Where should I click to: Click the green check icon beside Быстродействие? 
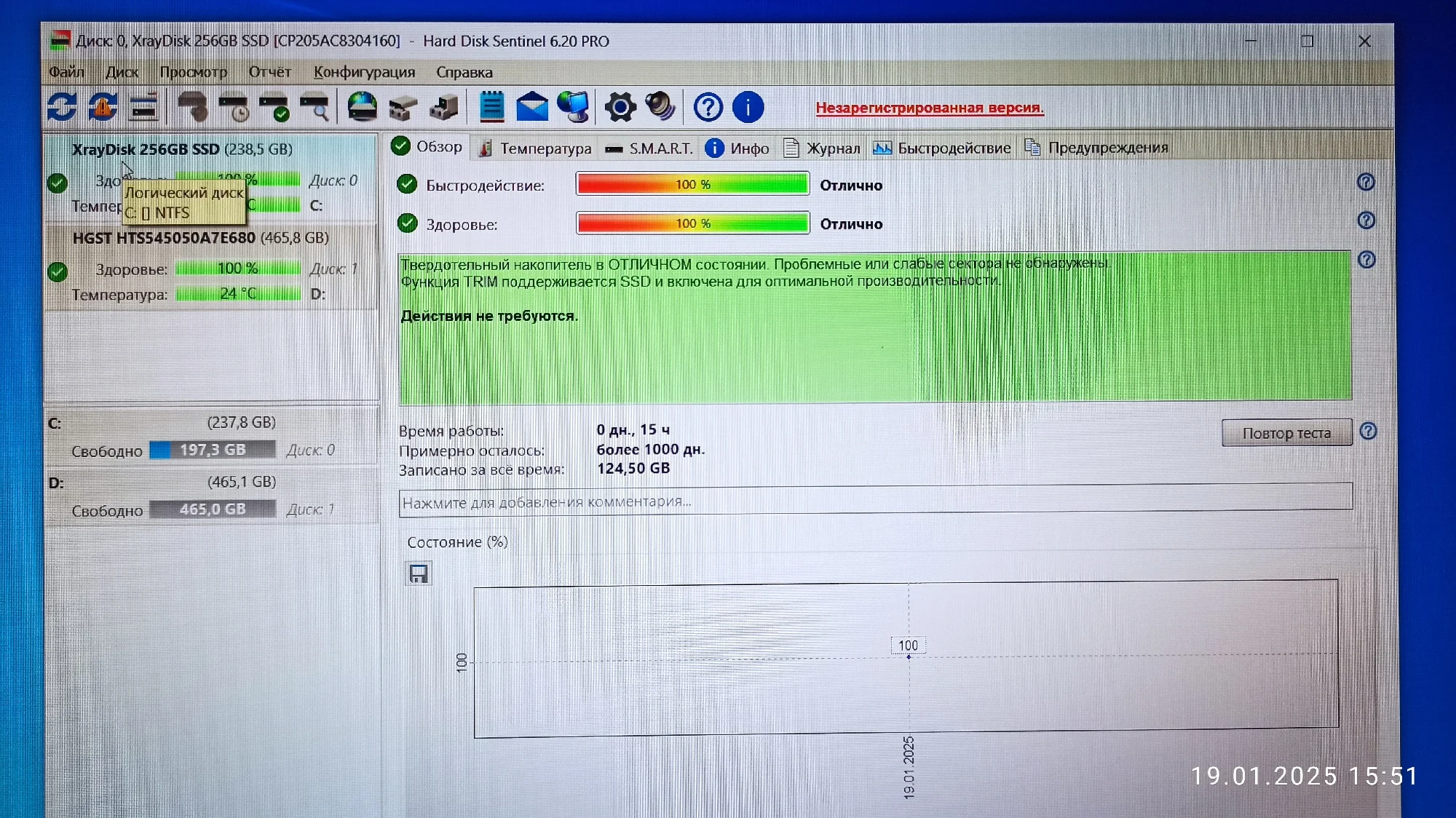(408, 184)
